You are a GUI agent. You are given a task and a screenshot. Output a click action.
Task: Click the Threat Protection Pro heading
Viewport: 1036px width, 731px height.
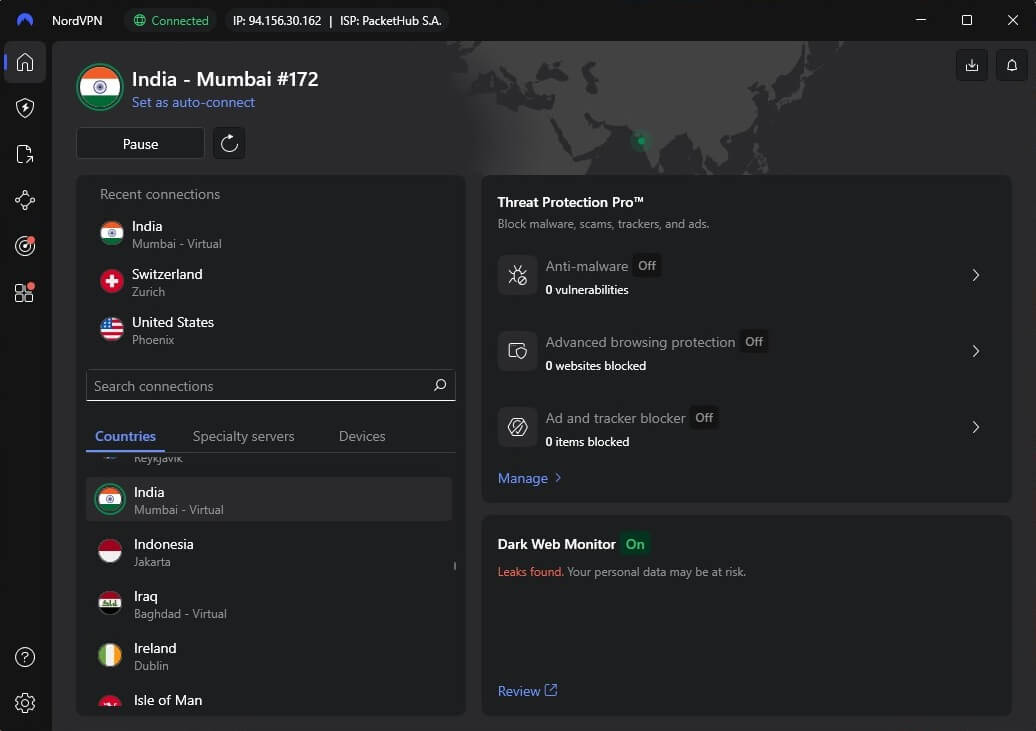(570, 202)
